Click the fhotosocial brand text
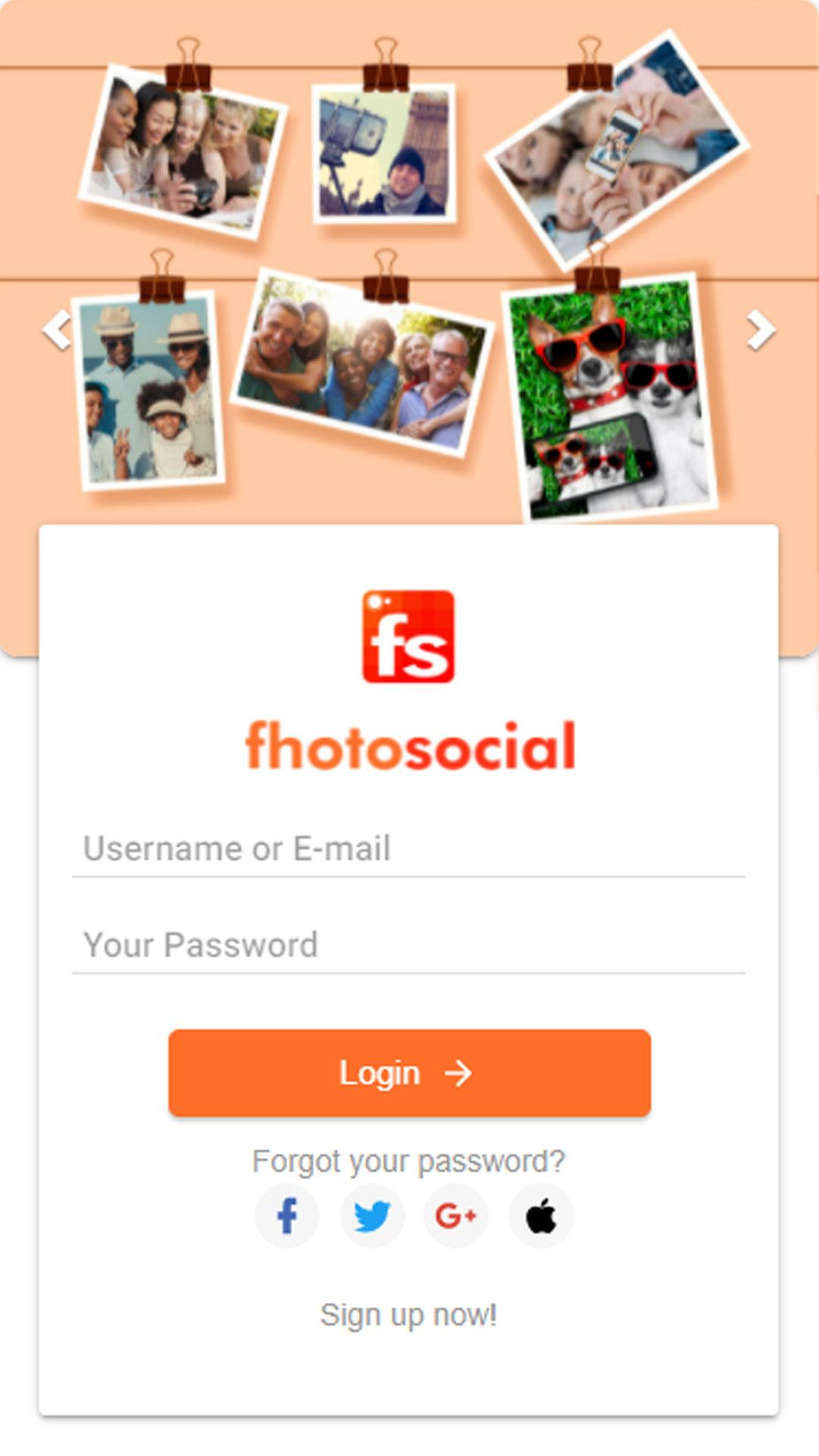819x1456 pixels. 410,745
